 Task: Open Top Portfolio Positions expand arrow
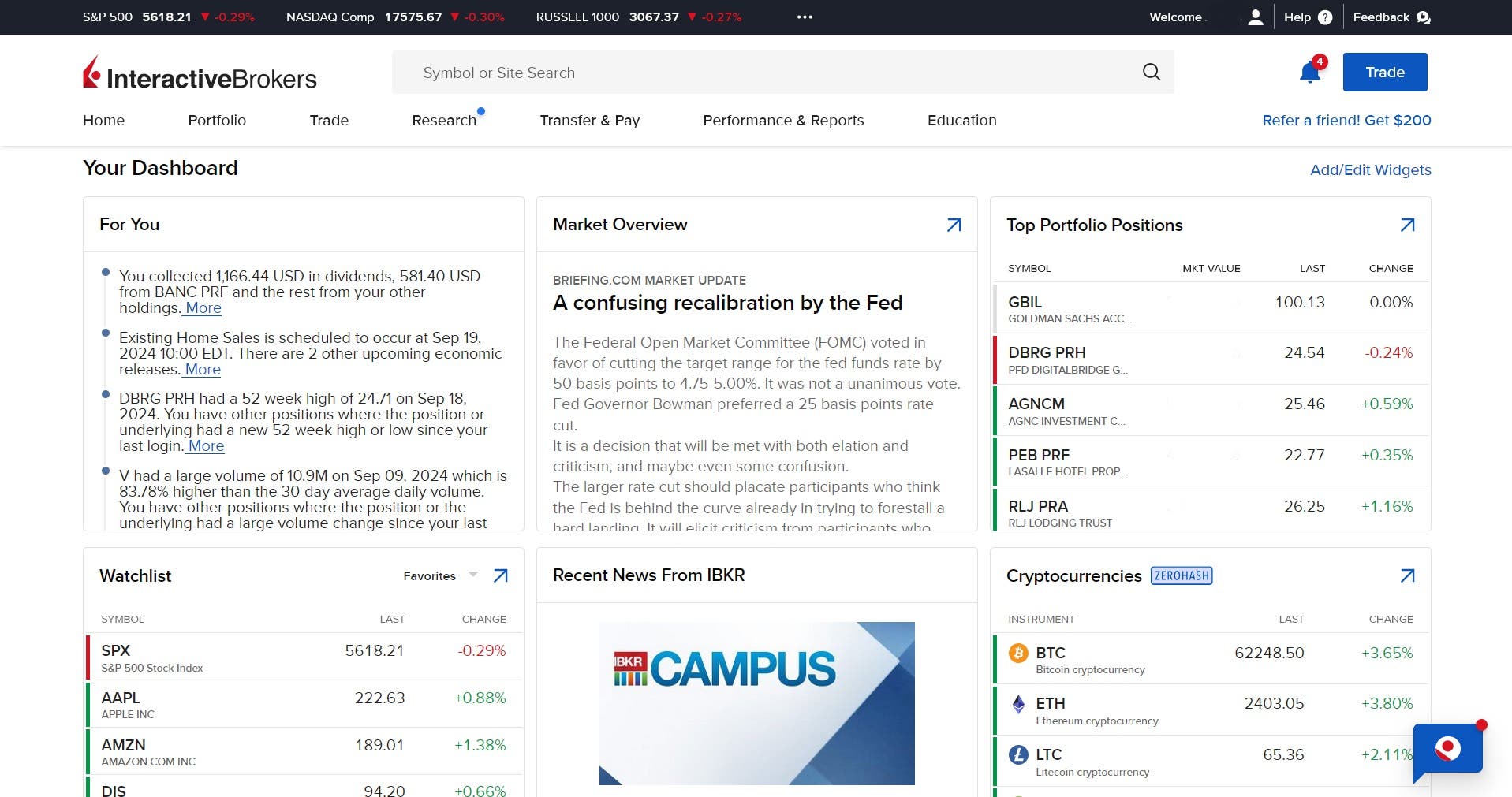pos(1407,225)
